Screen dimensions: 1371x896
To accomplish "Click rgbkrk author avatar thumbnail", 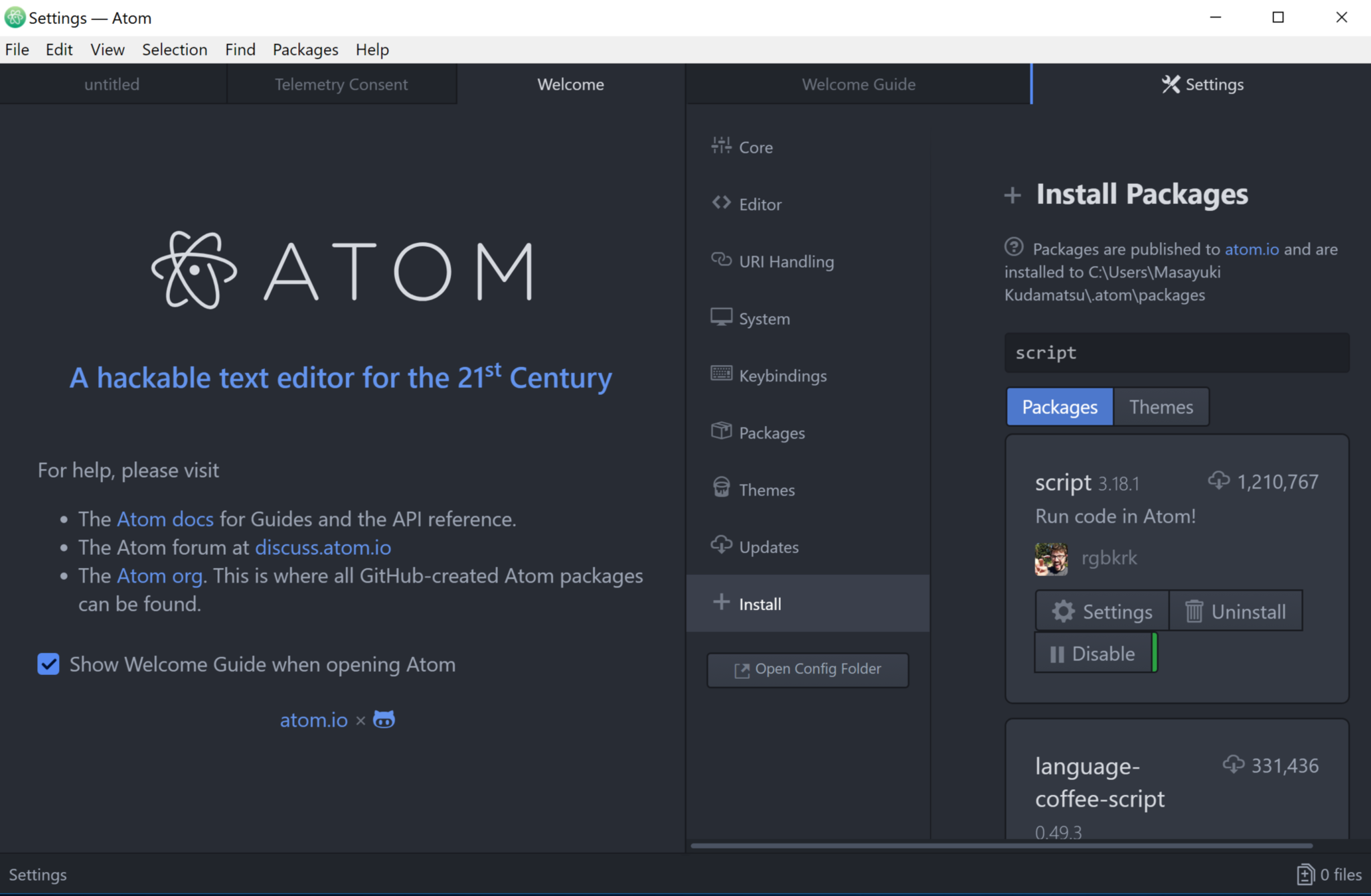I will pyautogui.click(x=1051, y=558).
